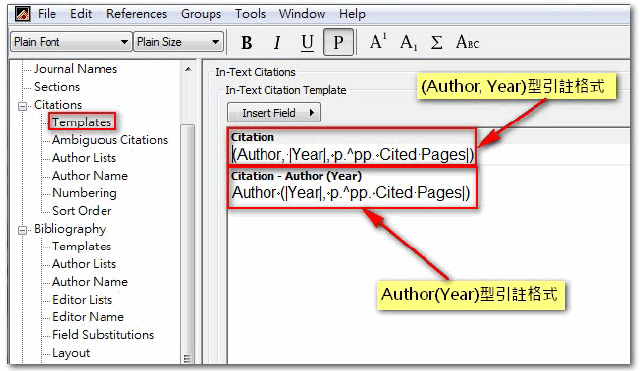The width and height of the screenshot is (640, 371).
Task: Select Author Lists under Bibliography
Action: (x=84, y=264)
